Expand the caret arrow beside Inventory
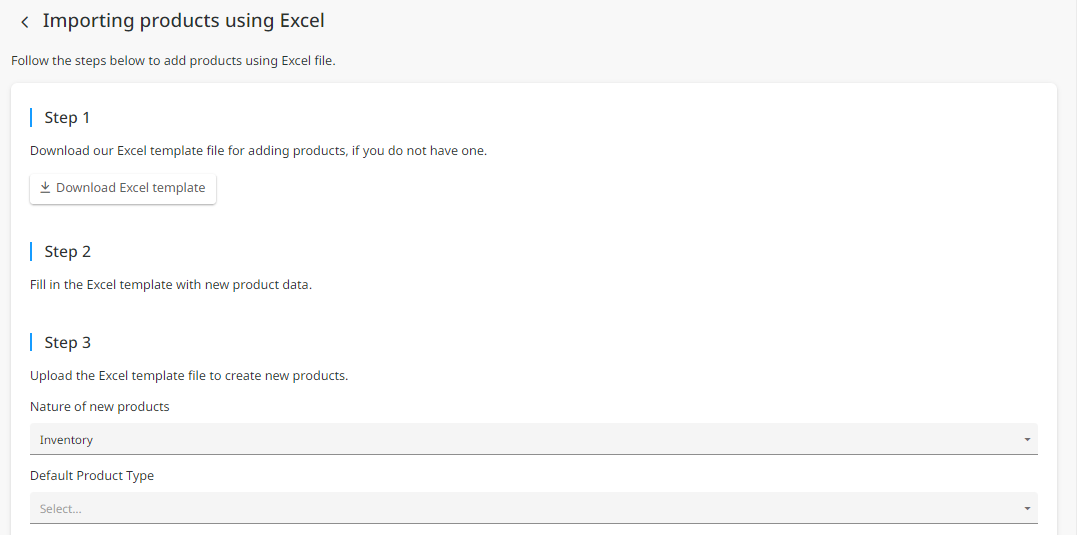Image resolution: width=1077 pixels, height=535 pixels. (1027, 440)
